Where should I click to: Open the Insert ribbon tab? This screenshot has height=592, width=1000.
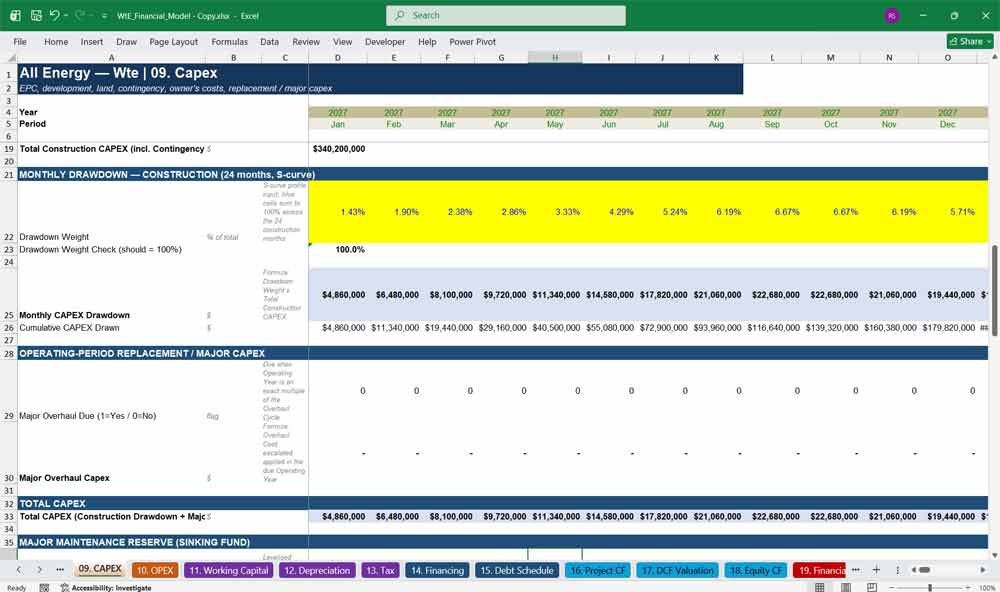[92, 41]
